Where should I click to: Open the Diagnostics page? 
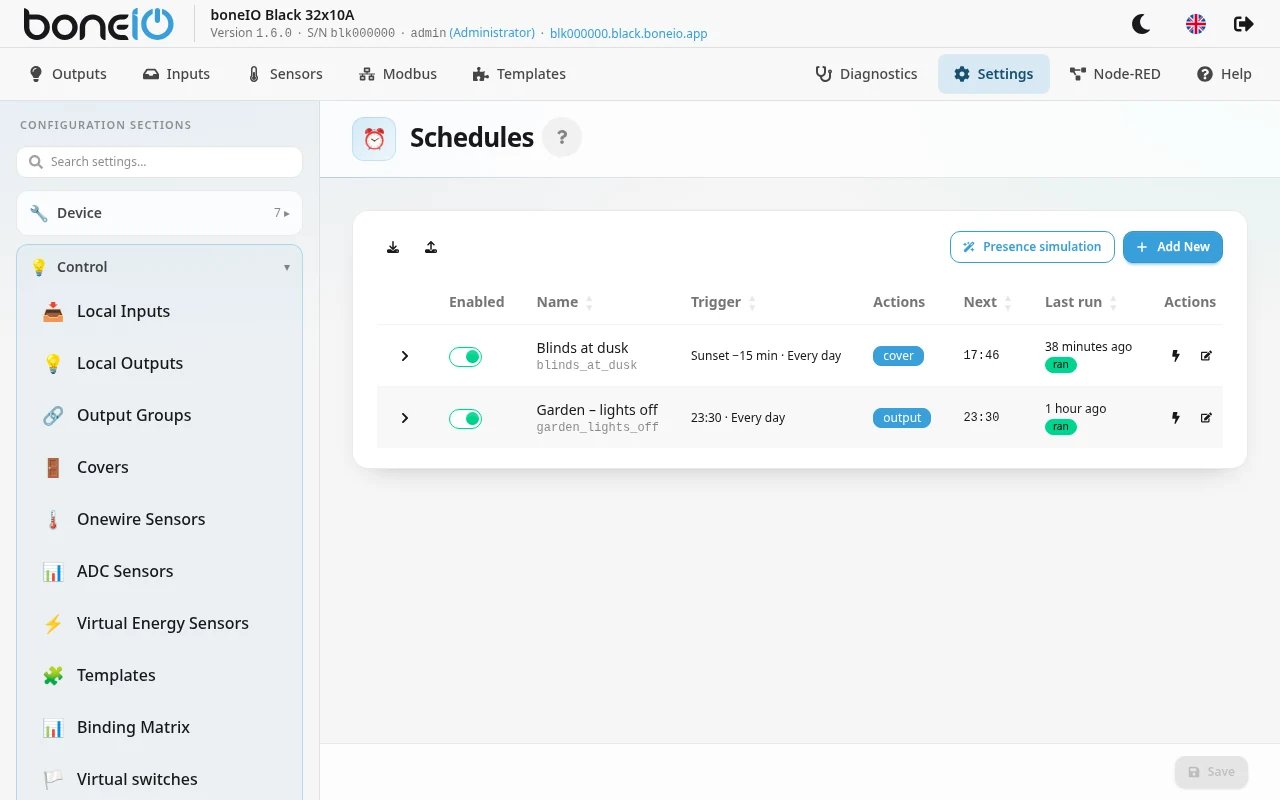coord(866,74)
